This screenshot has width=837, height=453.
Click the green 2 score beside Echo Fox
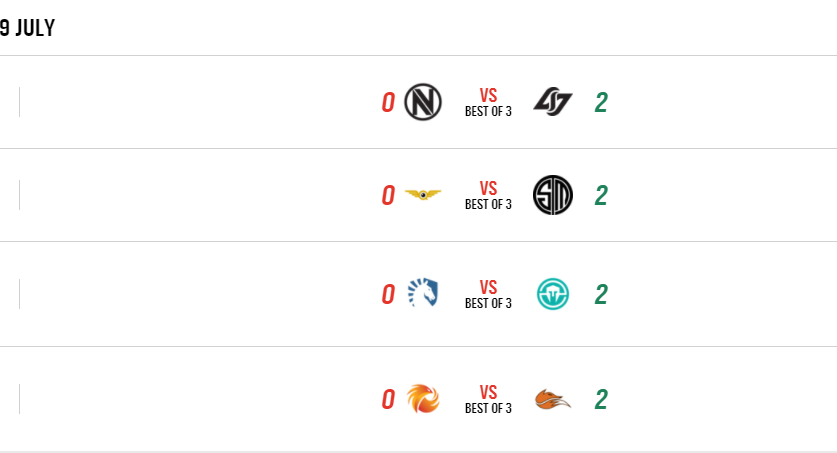601,399
